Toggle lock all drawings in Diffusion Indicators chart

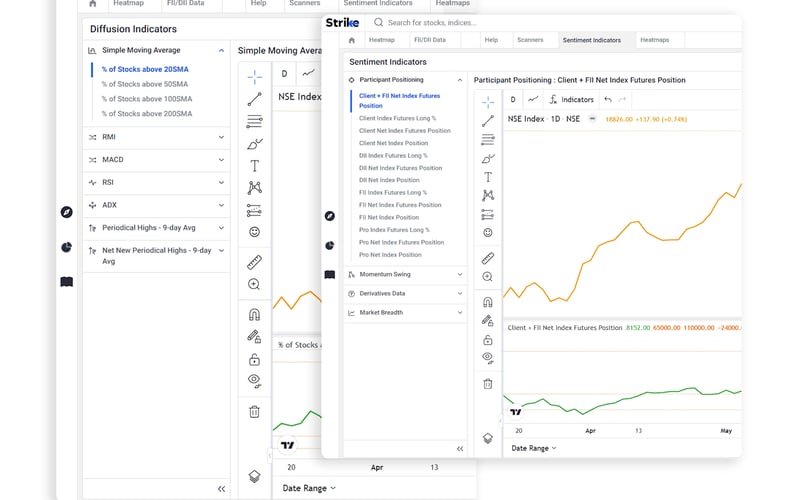pos(255,359)
